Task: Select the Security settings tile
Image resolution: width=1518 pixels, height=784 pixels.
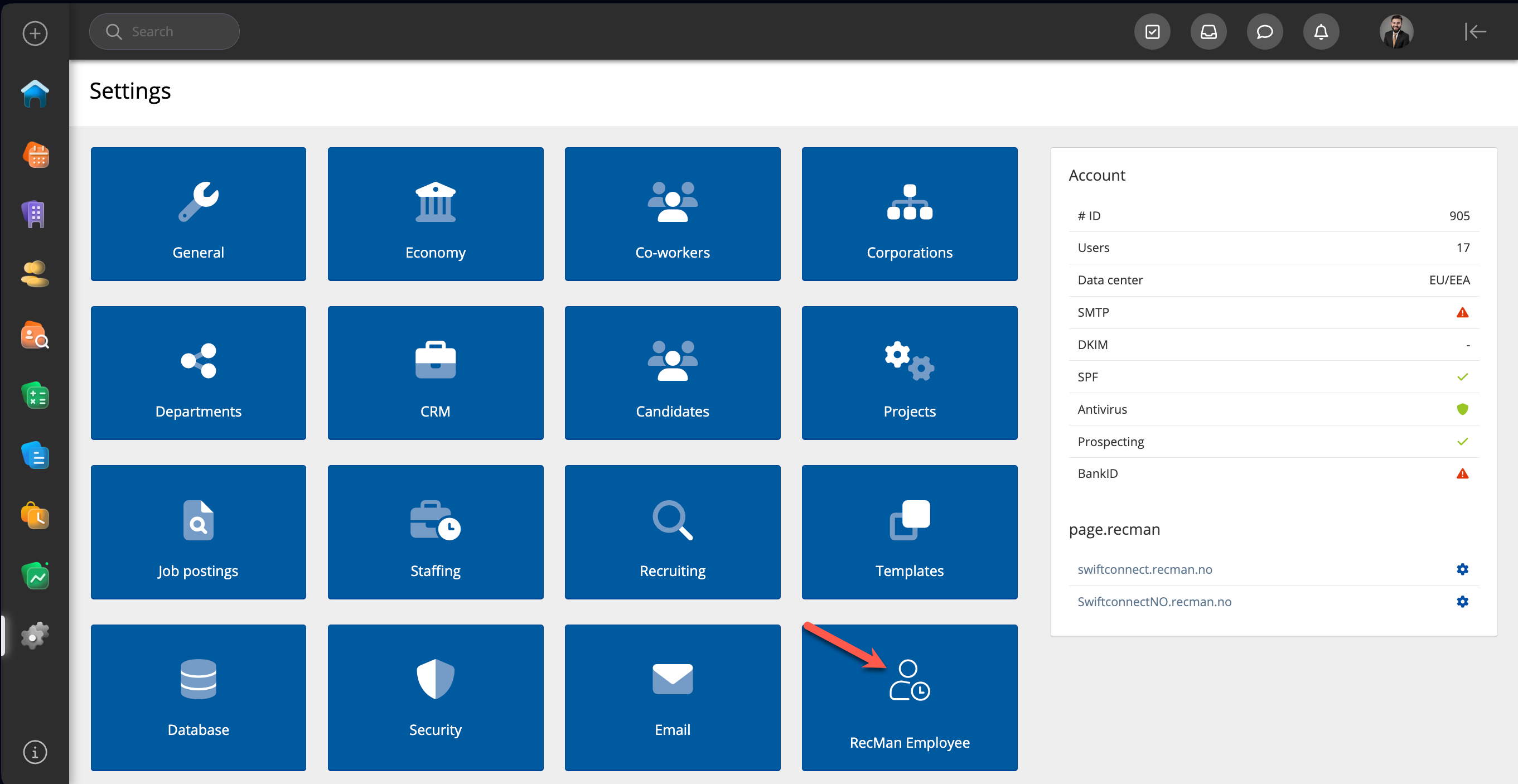Action: [435, 697]
